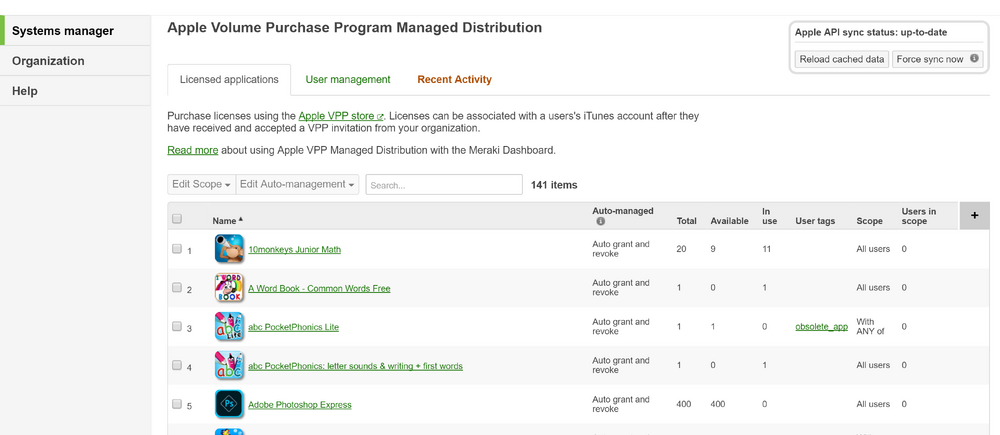This screenshot has height=435, width=1000.
Task: Tick the Adobe Photoshop Express row checkbox
Action: coord(177,404)
